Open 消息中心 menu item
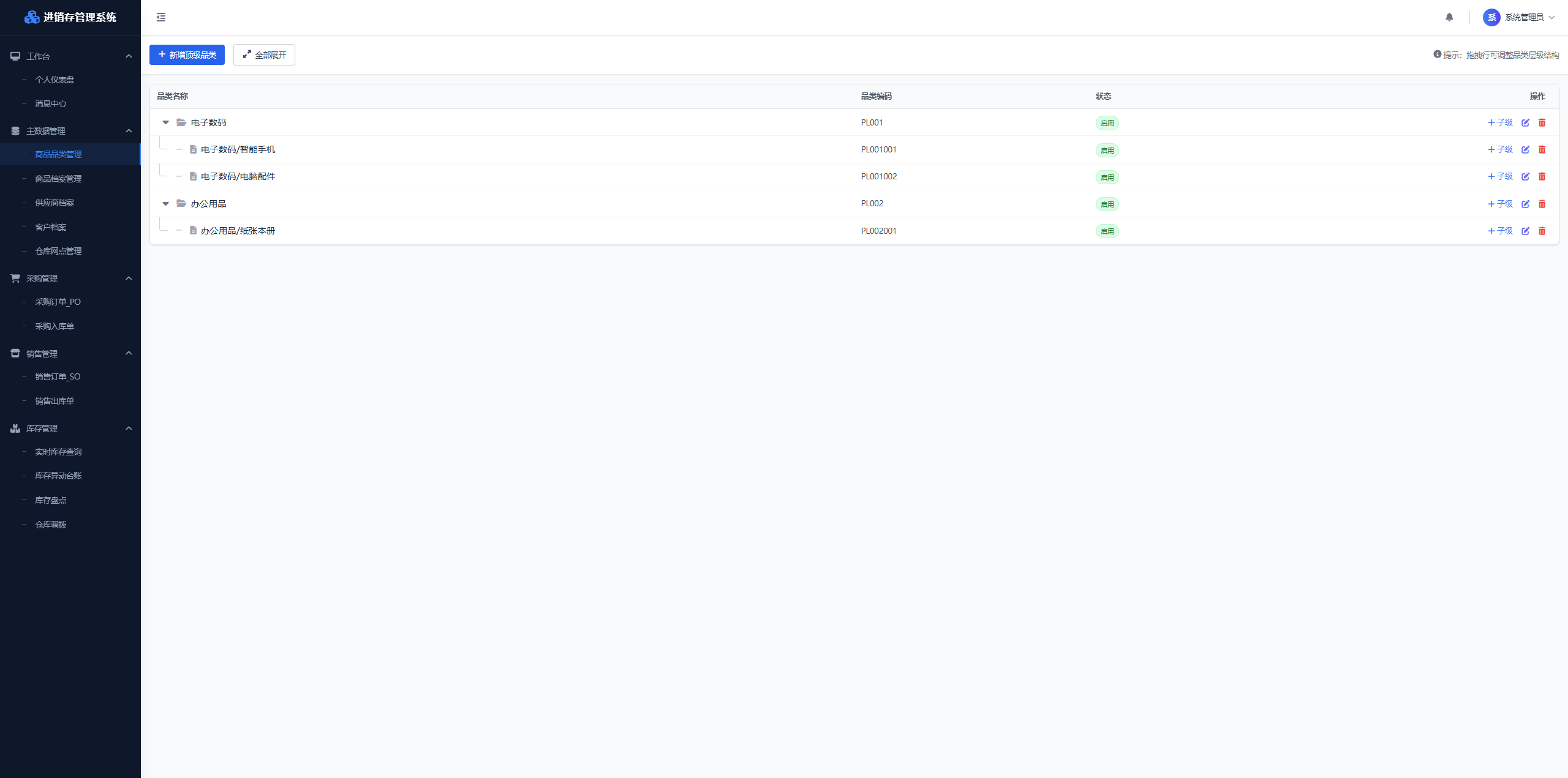The width and height of the screenshot is (1568, 778). pyautogui.click(x=70, y=103)
